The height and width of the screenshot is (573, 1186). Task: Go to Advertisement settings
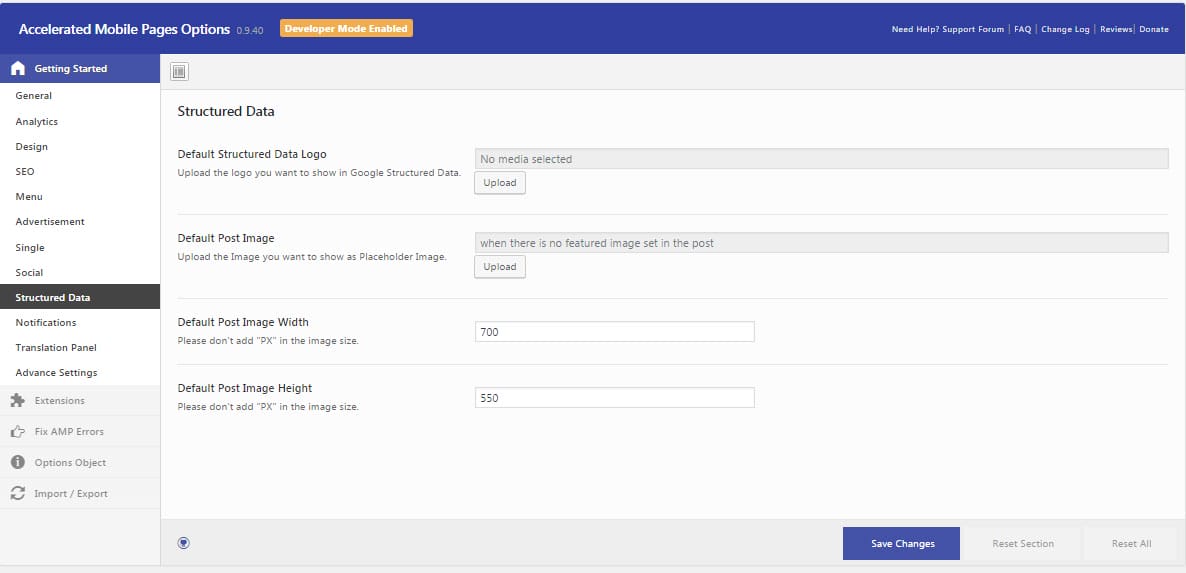(50, 222)
